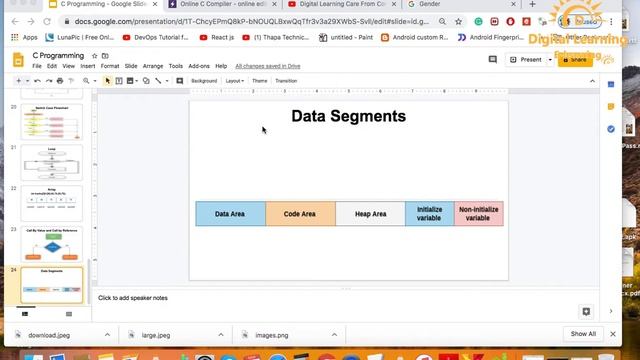Open the Chrome three-dot menu
The height and width of the screenshot is (360, 640).
coord(611,22)
